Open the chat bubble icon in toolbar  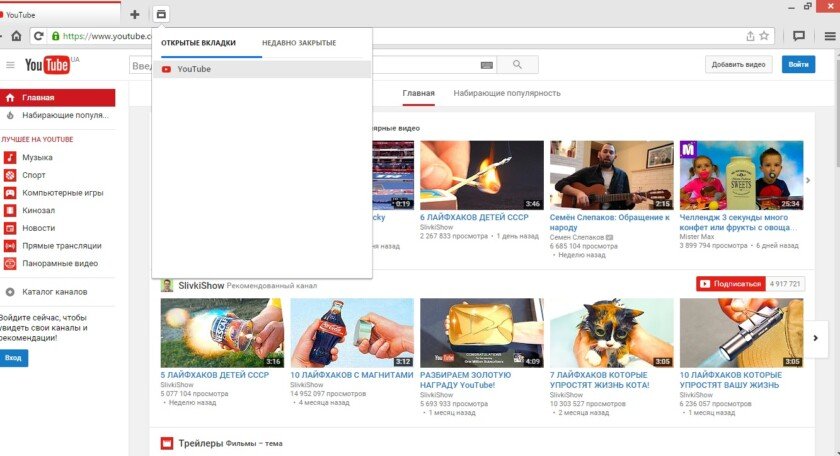click(799, 36)
